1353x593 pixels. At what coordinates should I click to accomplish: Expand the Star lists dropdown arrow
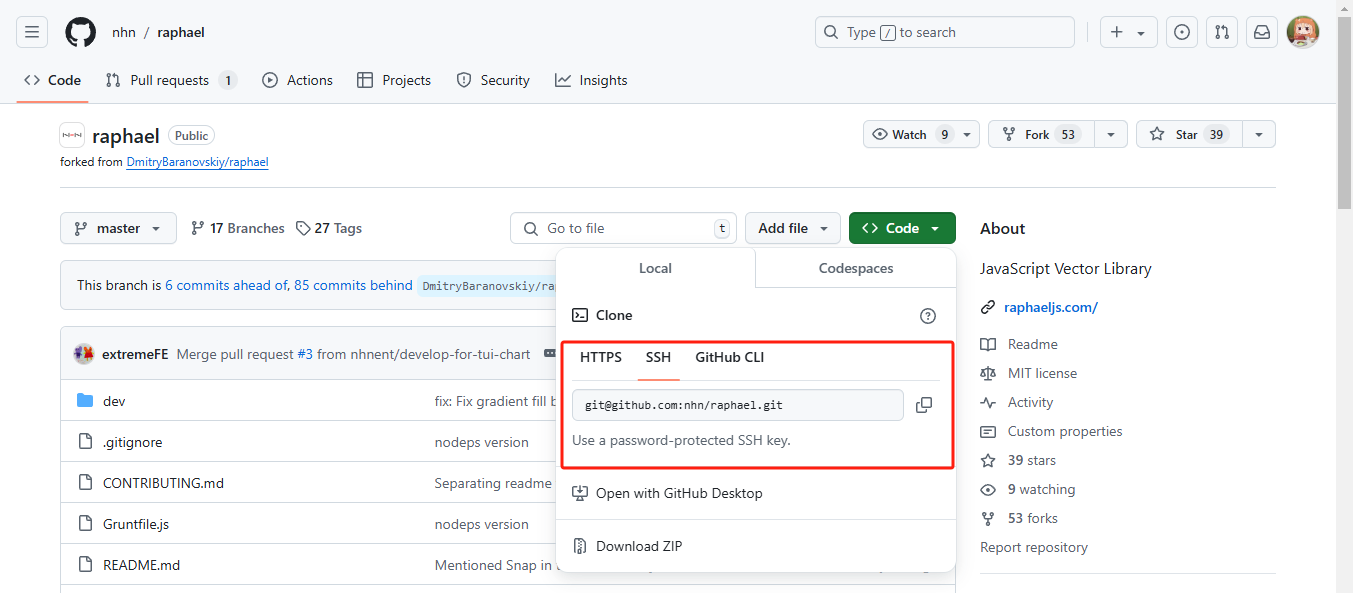1259,134
